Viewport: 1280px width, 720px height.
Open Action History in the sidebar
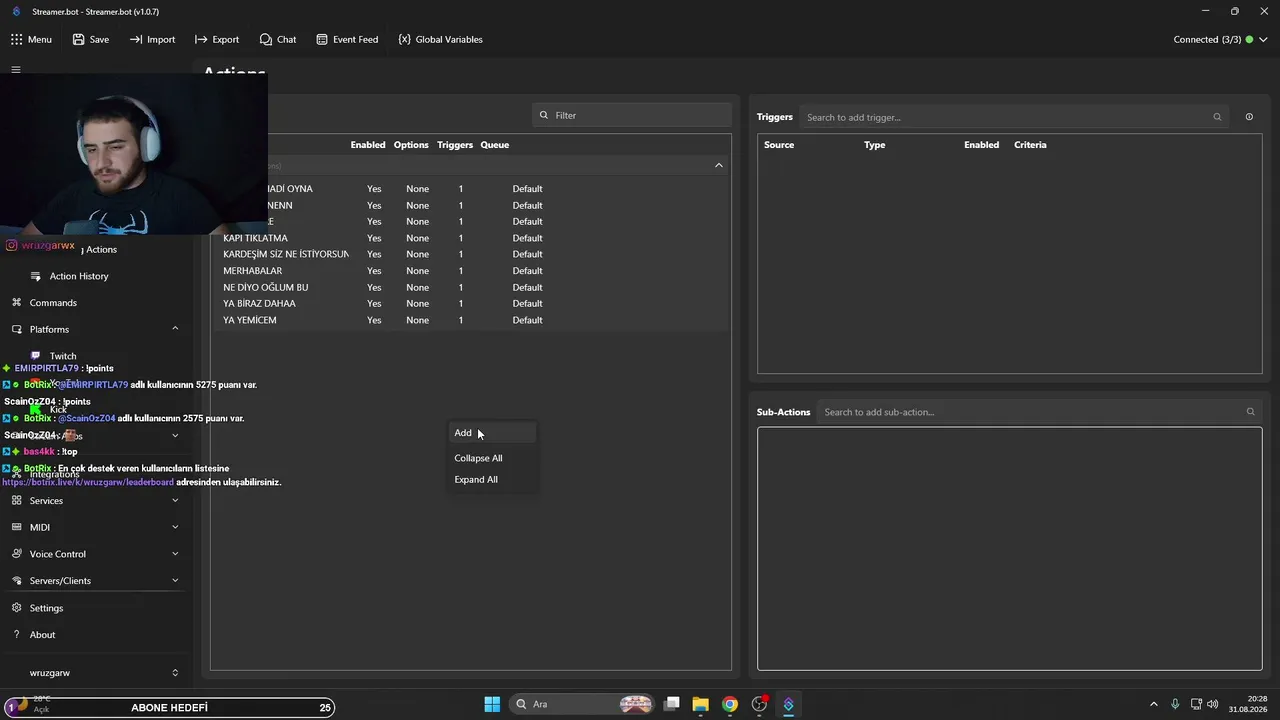tap(79, 276)
